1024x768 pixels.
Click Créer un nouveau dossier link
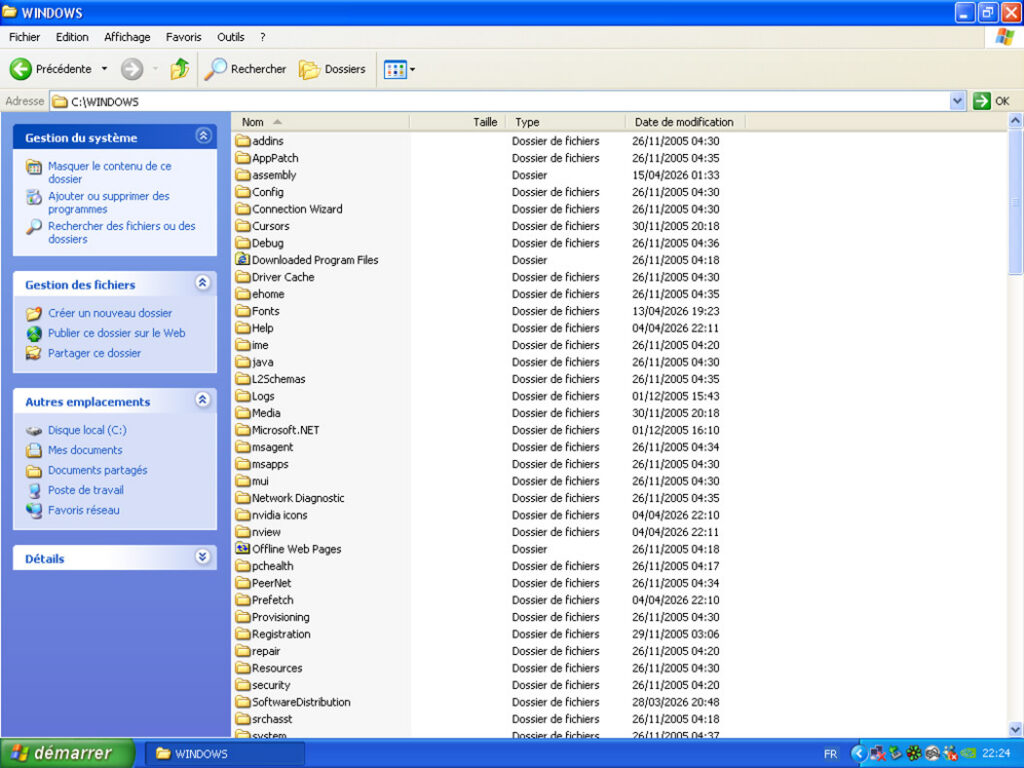110,313
